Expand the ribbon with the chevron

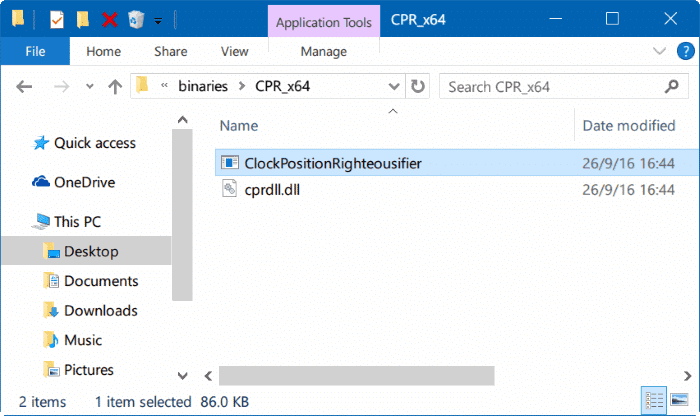tap(659, 51)
